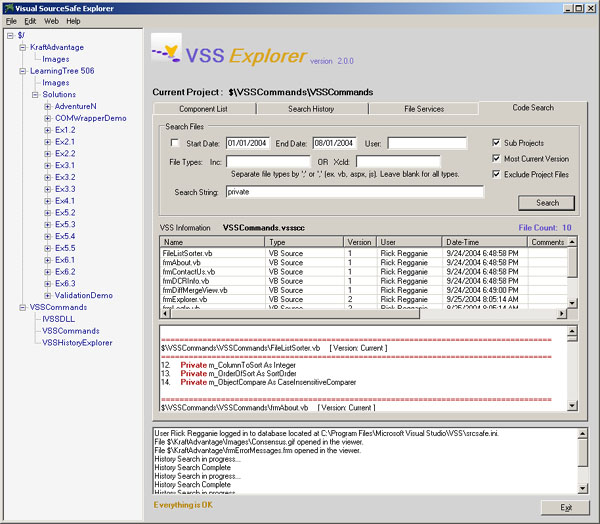Select the Ex6.3 tree item
This screenshot has height=524, width=600.
pos(65,284)
